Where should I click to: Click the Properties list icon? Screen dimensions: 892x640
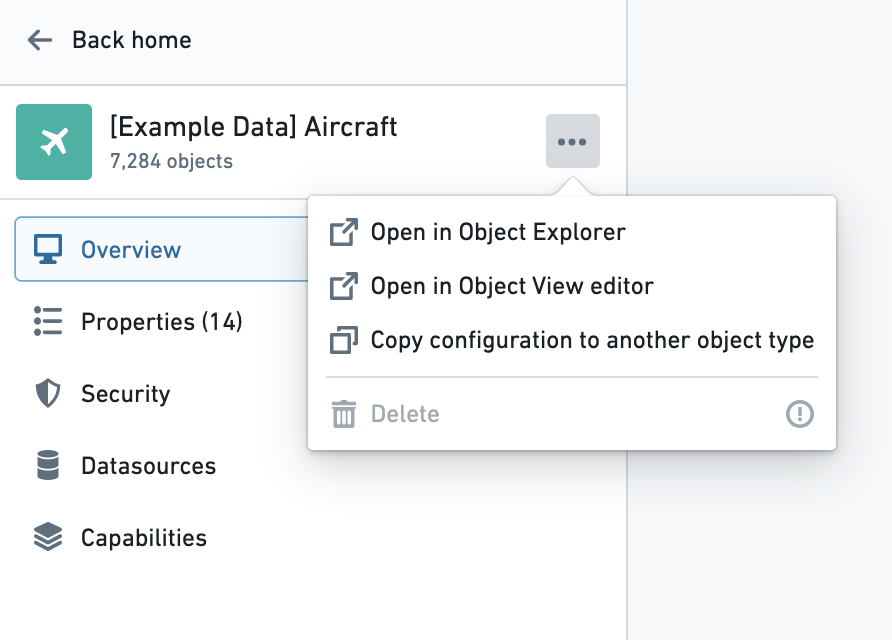pyautogui.click(x=48, y=321)
